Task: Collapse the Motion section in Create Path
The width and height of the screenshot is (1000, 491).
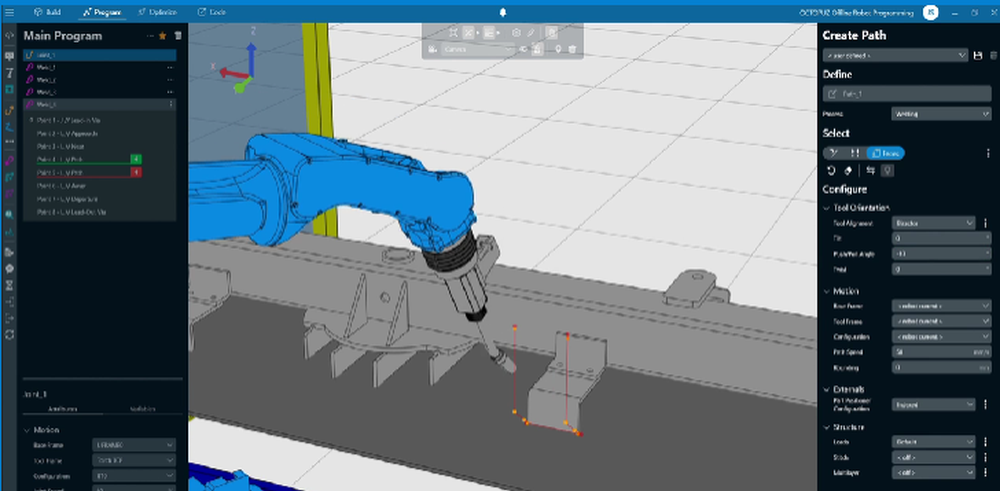Action: pos(827,291)
